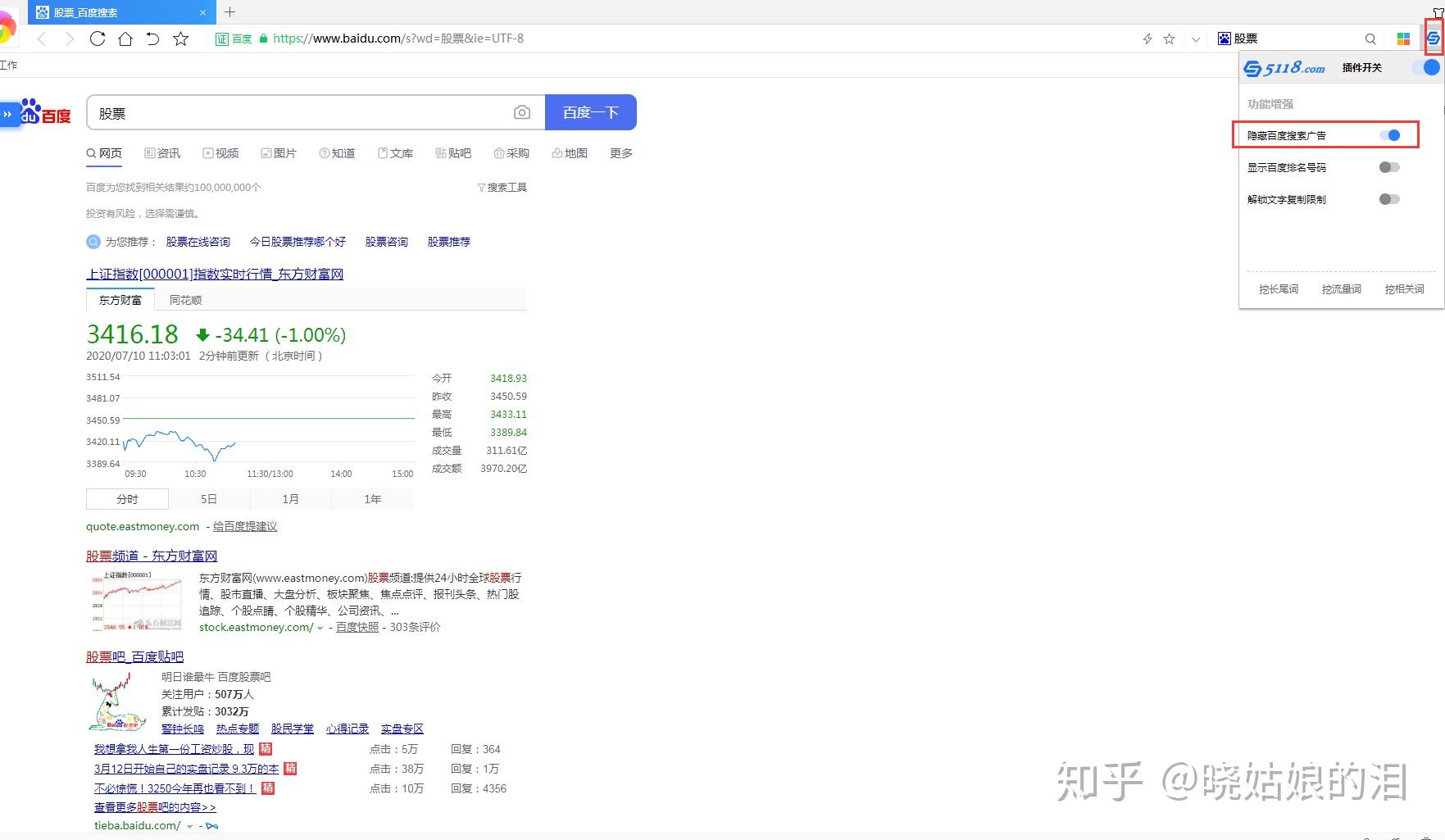This screenshot has height=840, width=1445.
Task: Click 给百度提建议 link
Action: point(245,526)
